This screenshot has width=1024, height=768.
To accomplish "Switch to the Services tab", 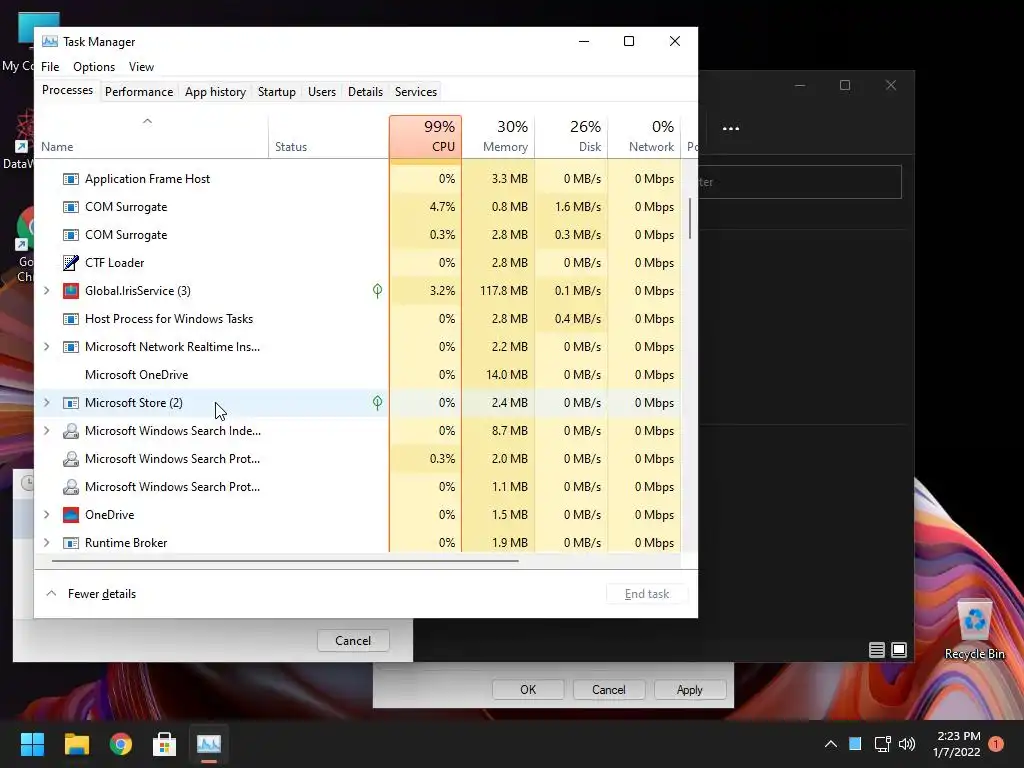I will [x=416, y=92].
